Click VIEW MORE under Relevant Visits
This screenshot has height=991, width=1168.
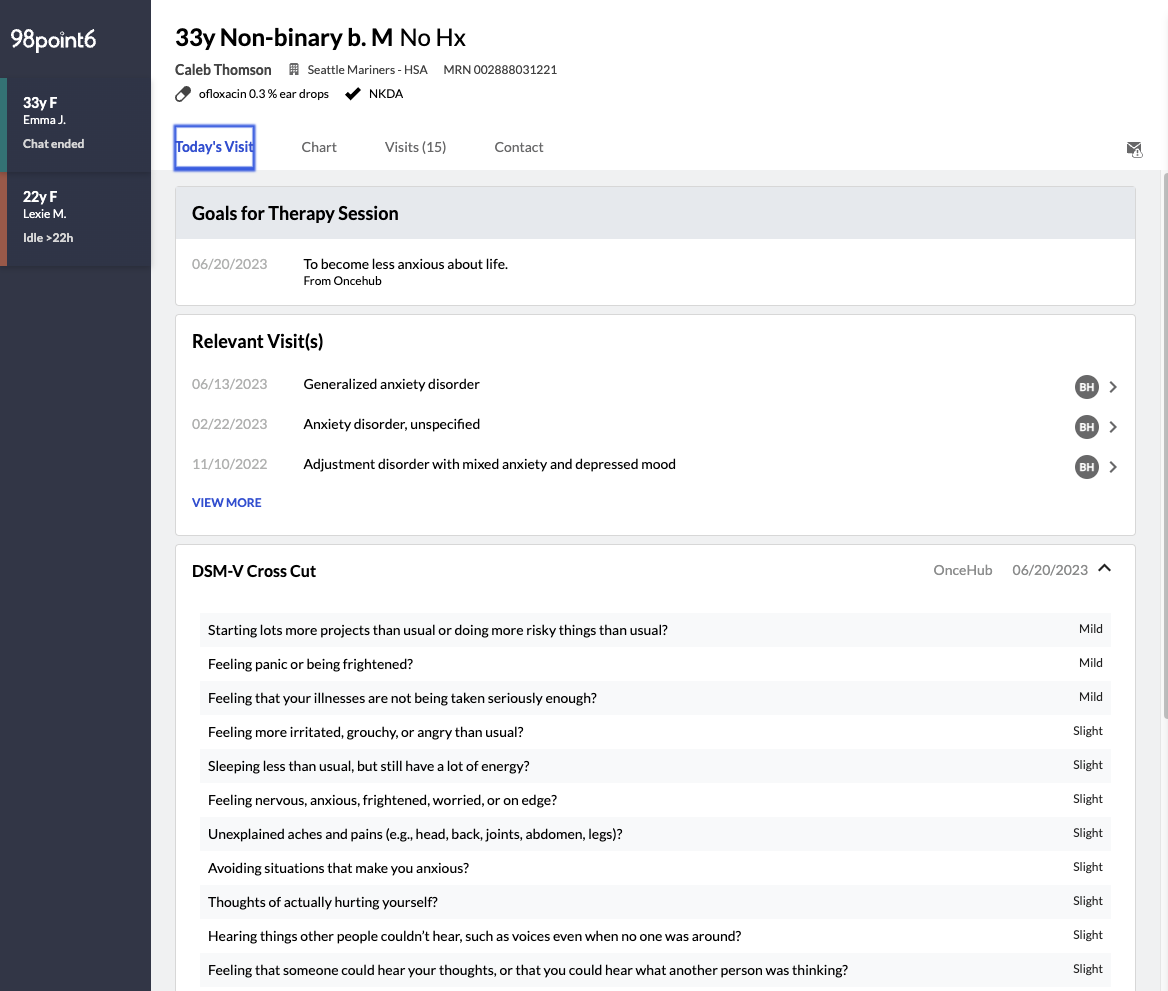pyautogui.click(x=226, y=503)
